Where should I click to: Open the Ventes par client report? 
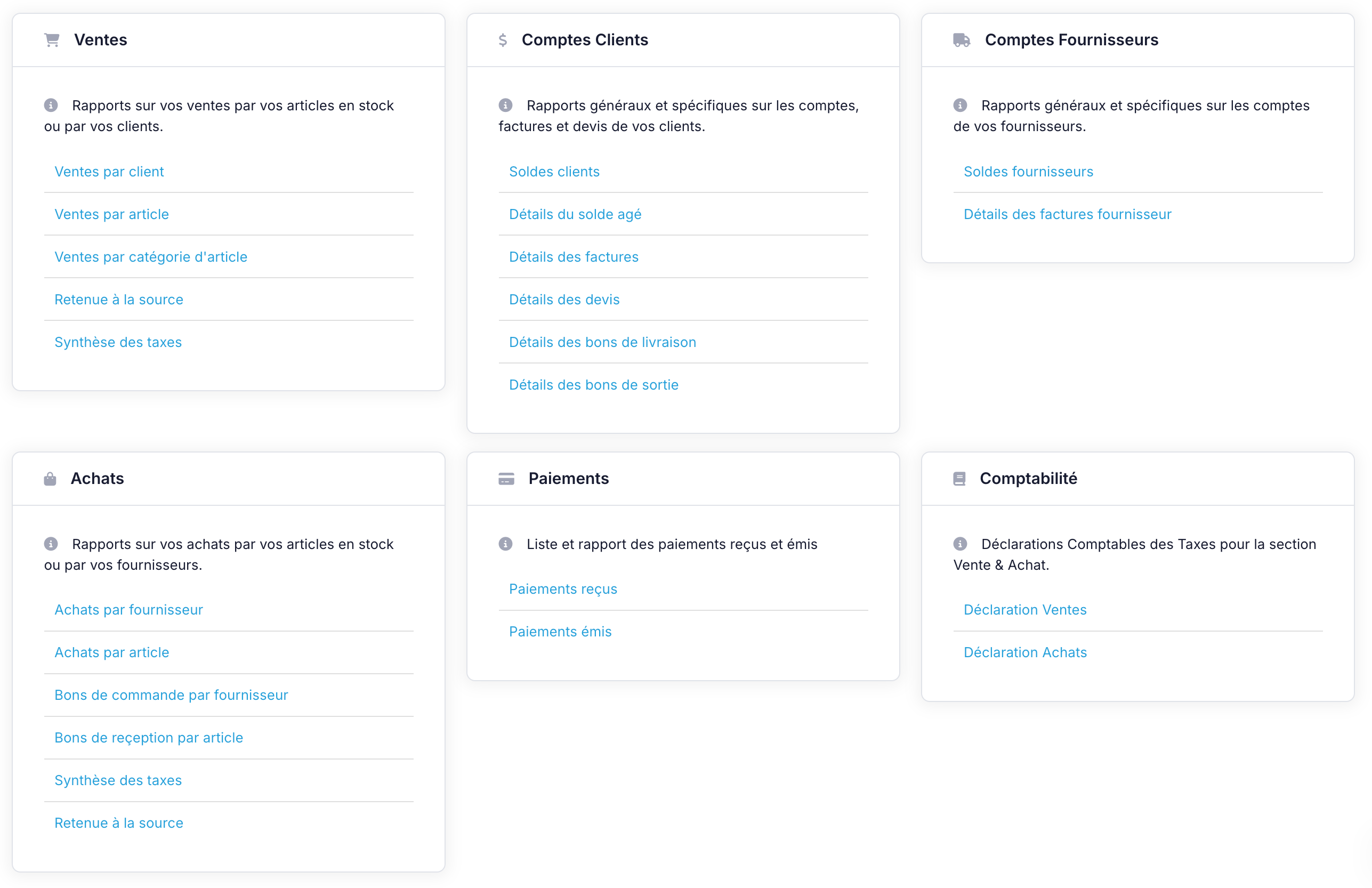[x=109, y=171]
